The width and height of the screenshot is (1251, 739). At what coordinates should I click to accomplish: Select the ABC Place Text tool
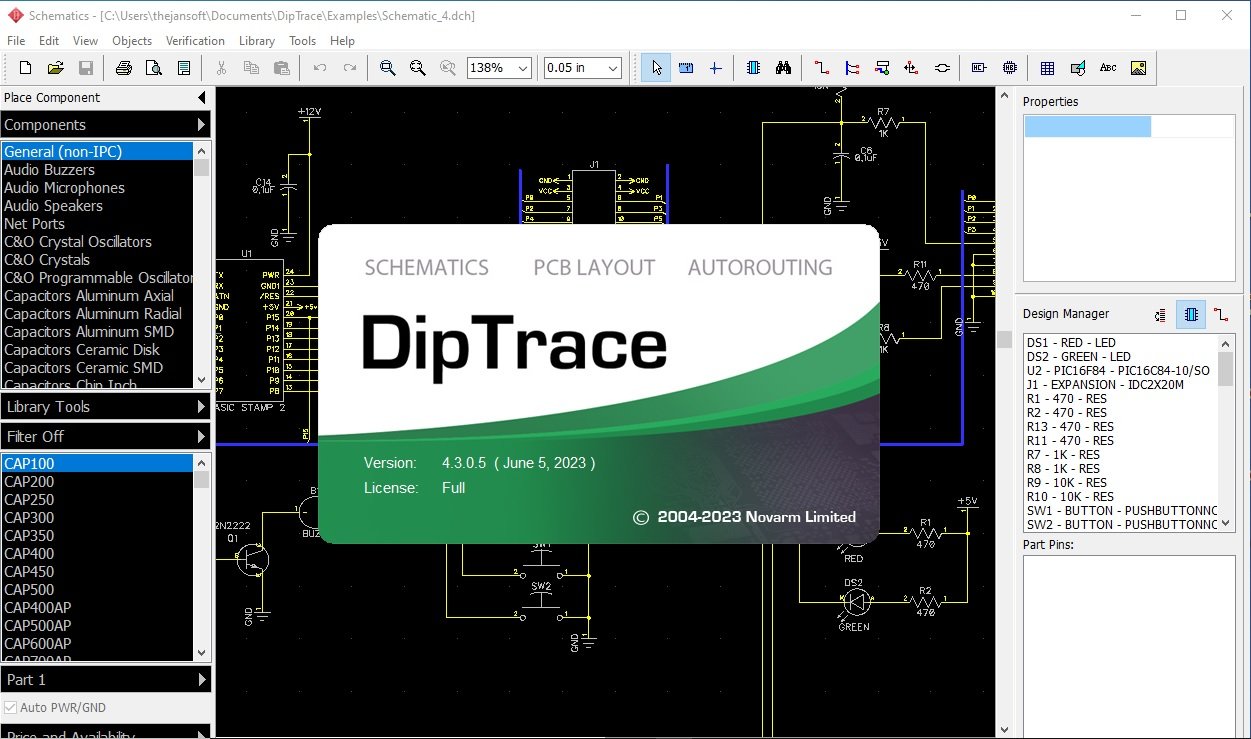coord(1108,68)
